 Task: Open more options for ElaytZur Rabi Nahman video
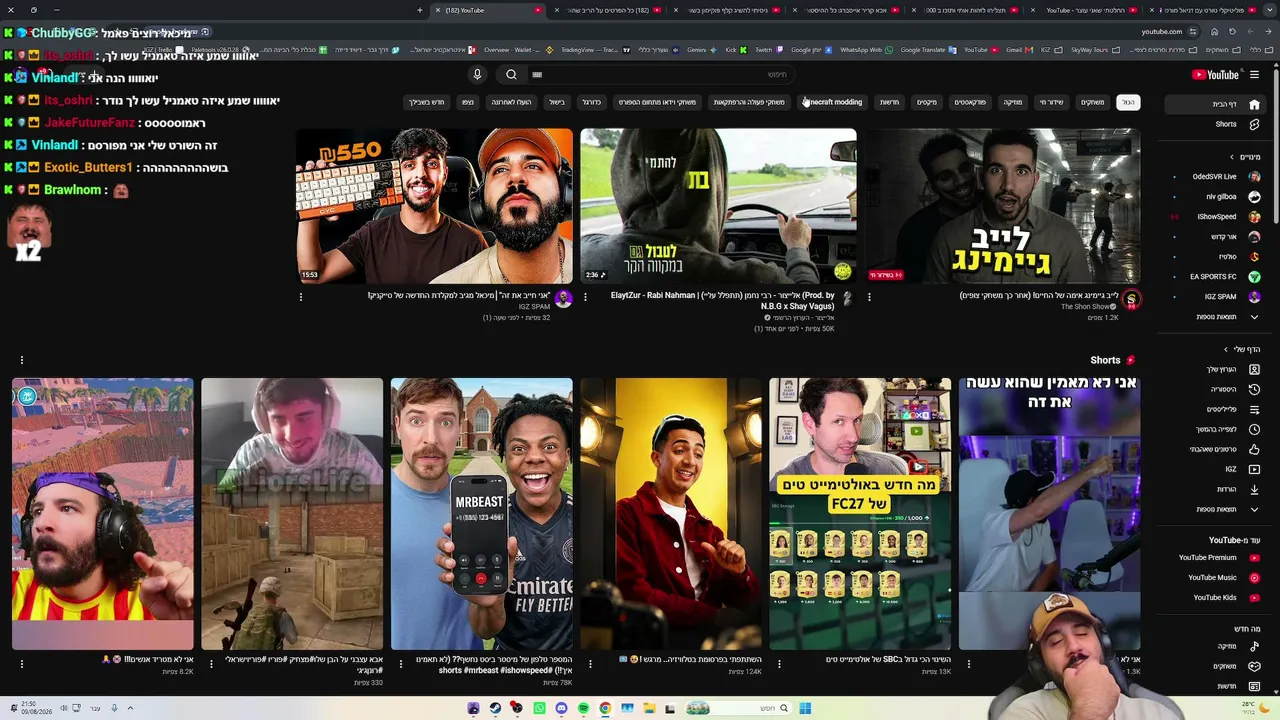click(x=585, y=297)
